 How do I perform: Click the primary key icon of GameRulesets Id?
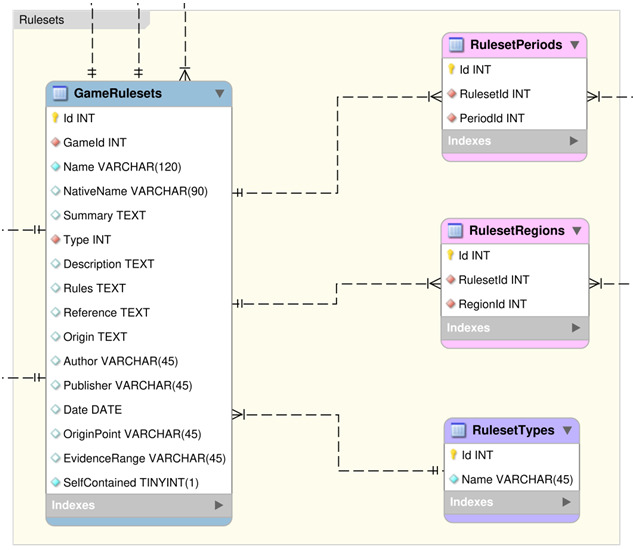(x=55, y=118)
